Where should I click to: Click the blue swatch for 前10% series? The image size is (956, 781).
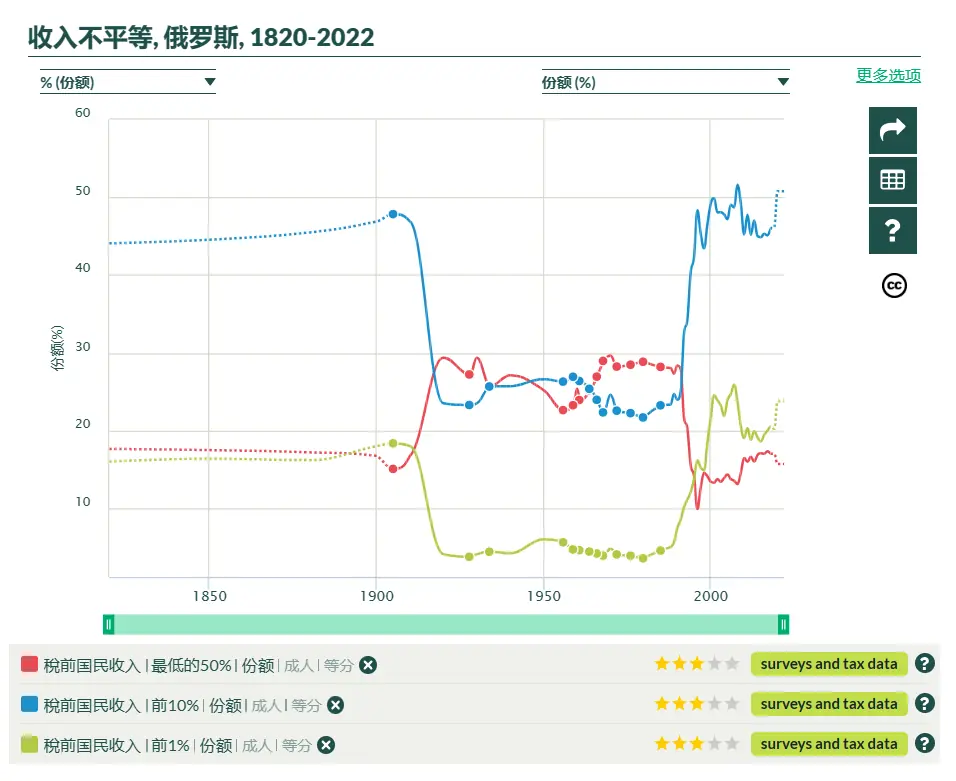(29, 704)
